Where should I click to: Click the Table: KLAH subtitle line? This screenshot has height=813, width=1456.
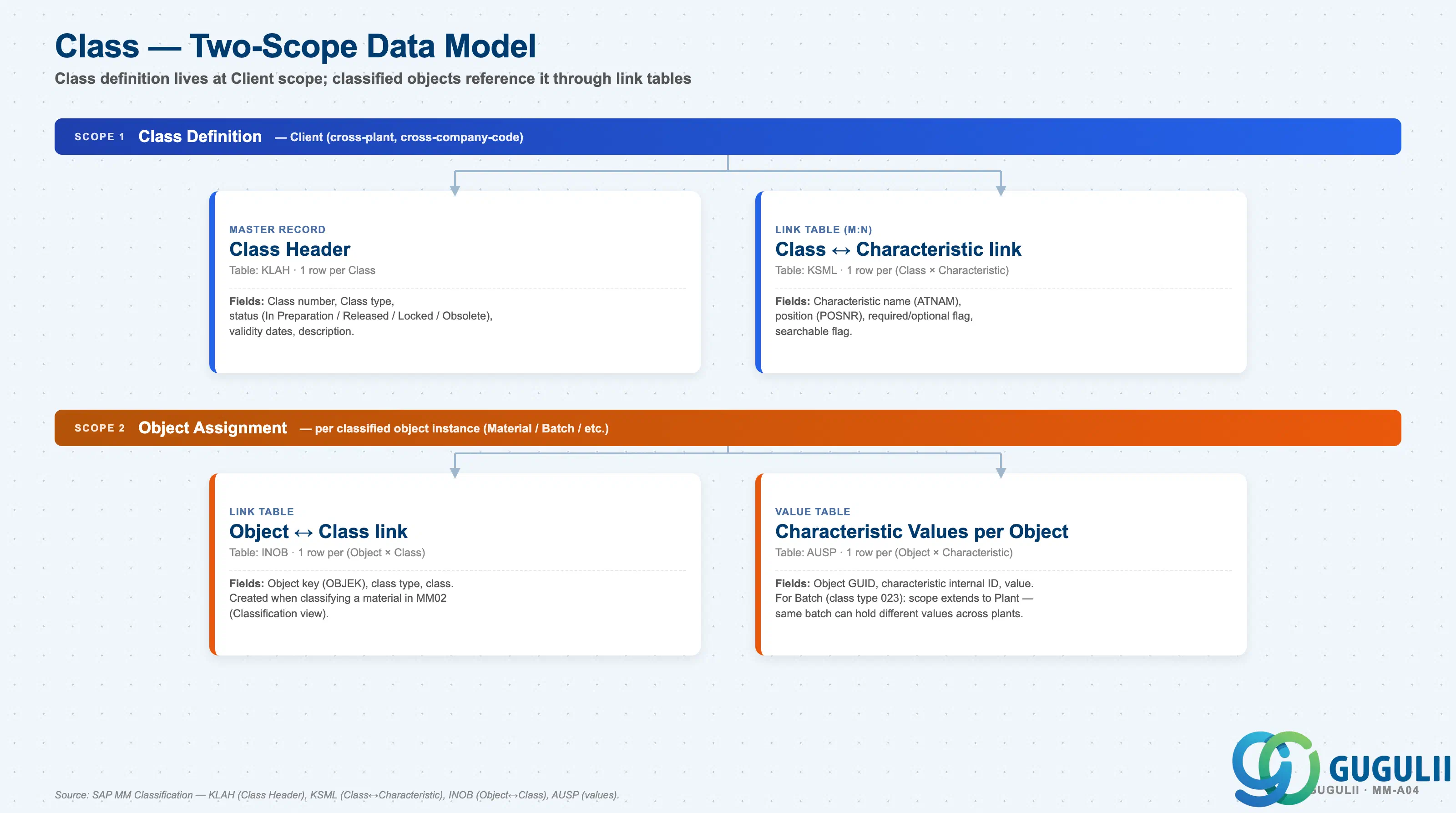coord(302,270)
